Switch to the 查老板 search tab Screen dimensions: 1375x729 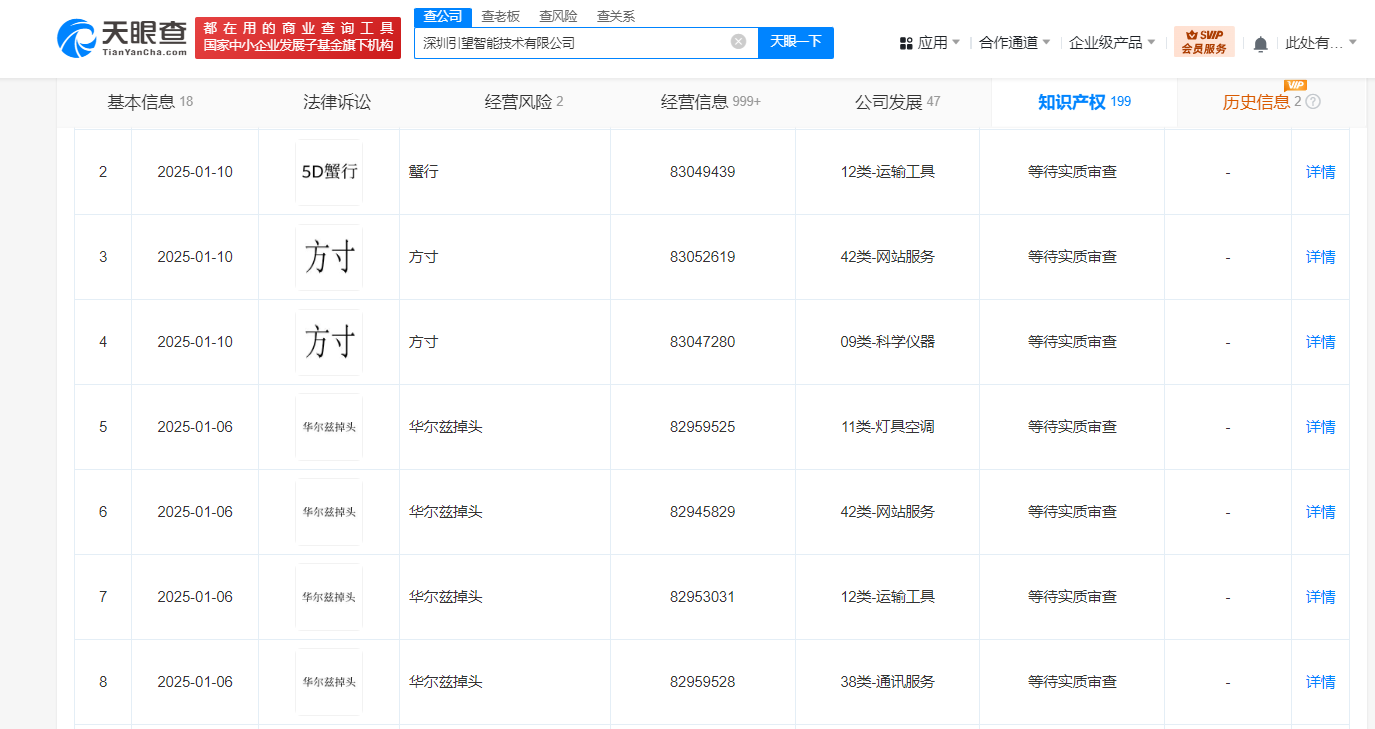(x=500, y=16)
